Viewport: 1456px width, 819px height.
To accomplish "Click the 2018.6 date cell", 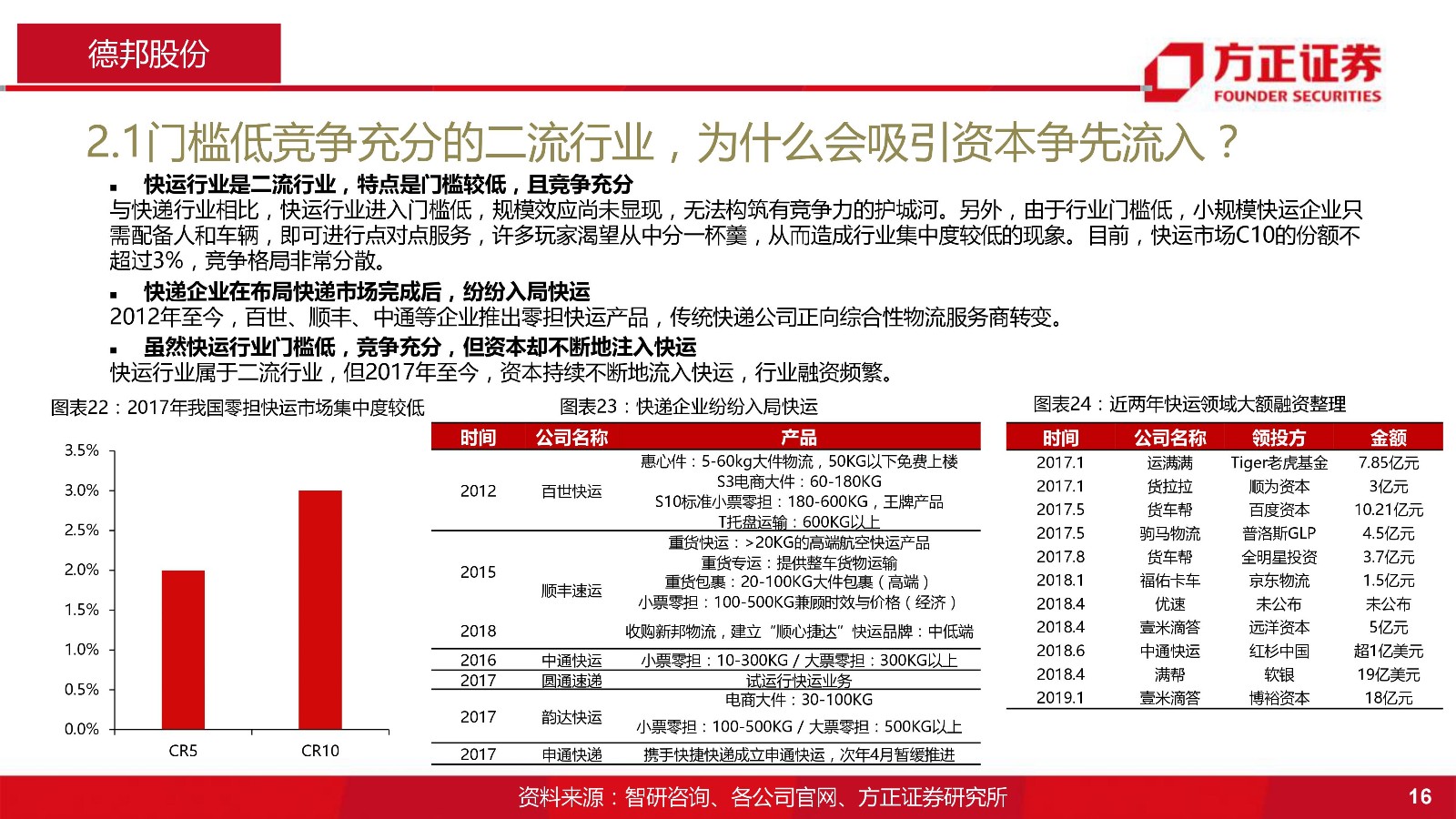I will click(1060, 651).
